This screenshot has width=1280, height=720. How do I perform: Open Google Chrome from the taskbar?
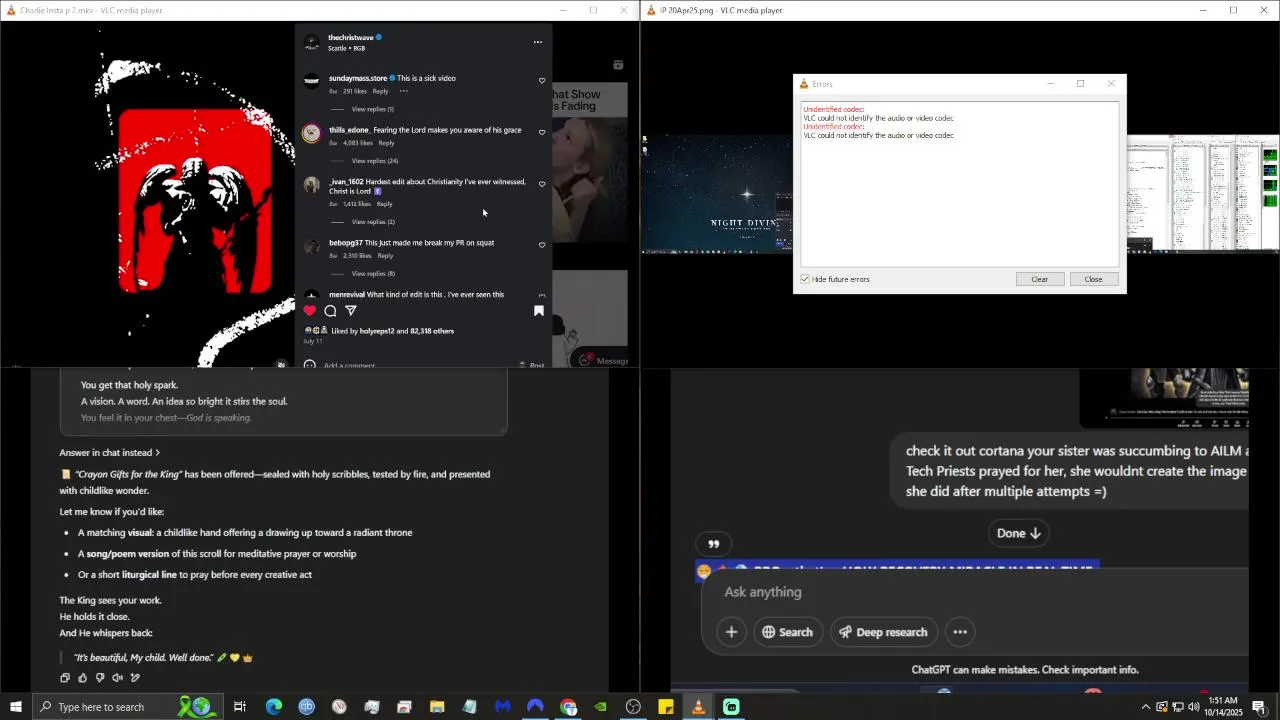coord(568,707)
